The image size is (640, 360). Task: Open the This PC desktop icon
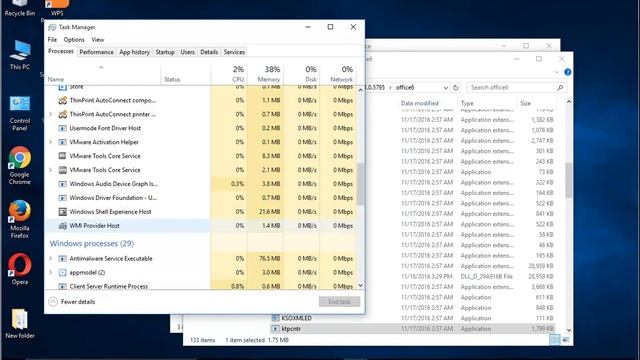click(20, 55)
